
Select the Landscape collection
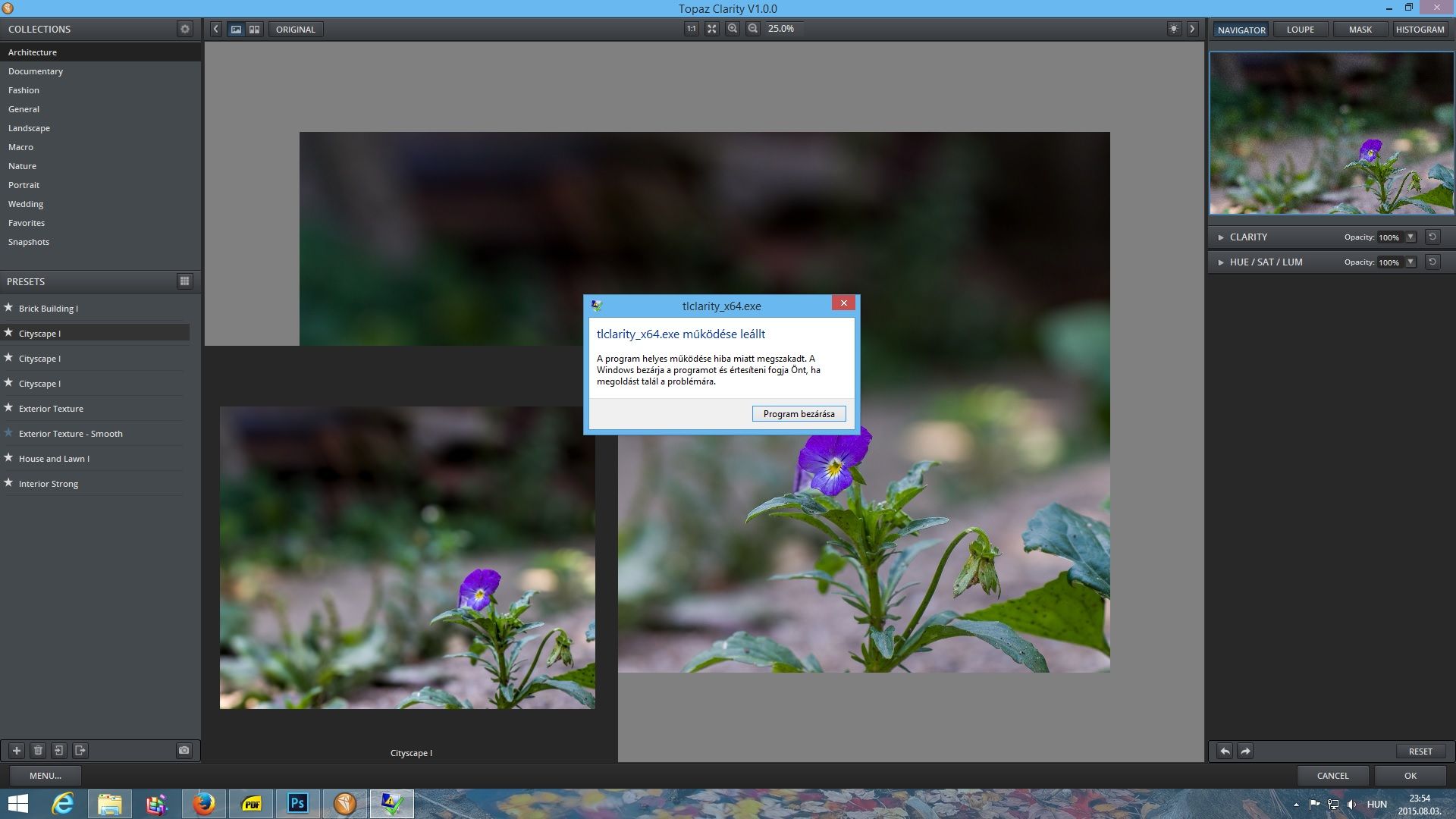click(29, 128)
